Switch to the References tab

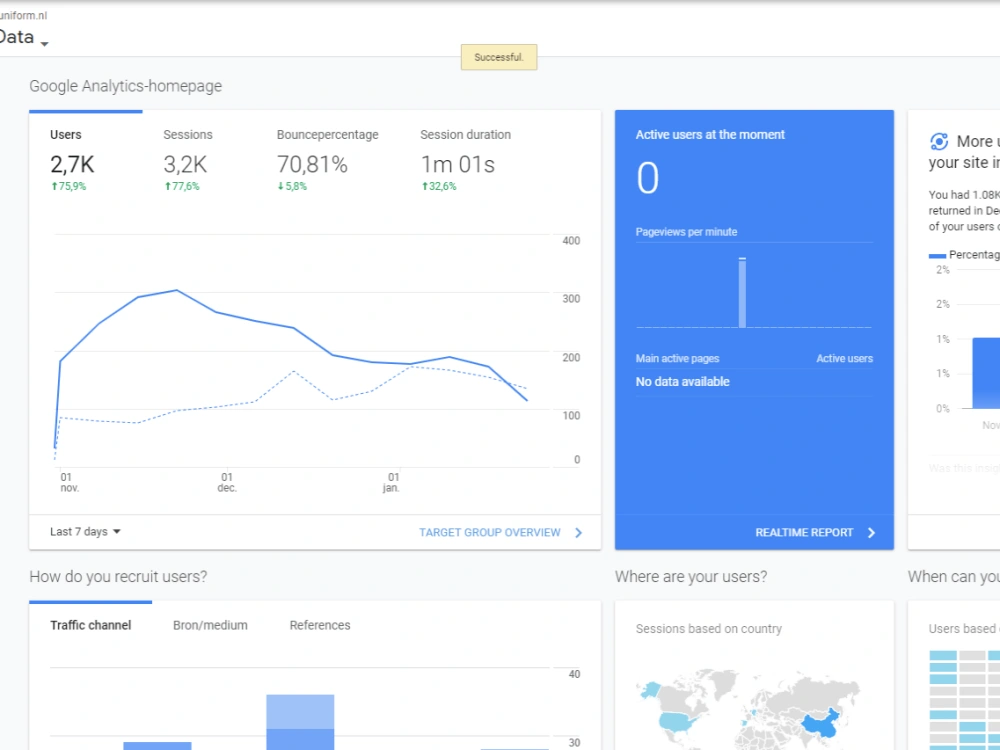coord(320,625)
